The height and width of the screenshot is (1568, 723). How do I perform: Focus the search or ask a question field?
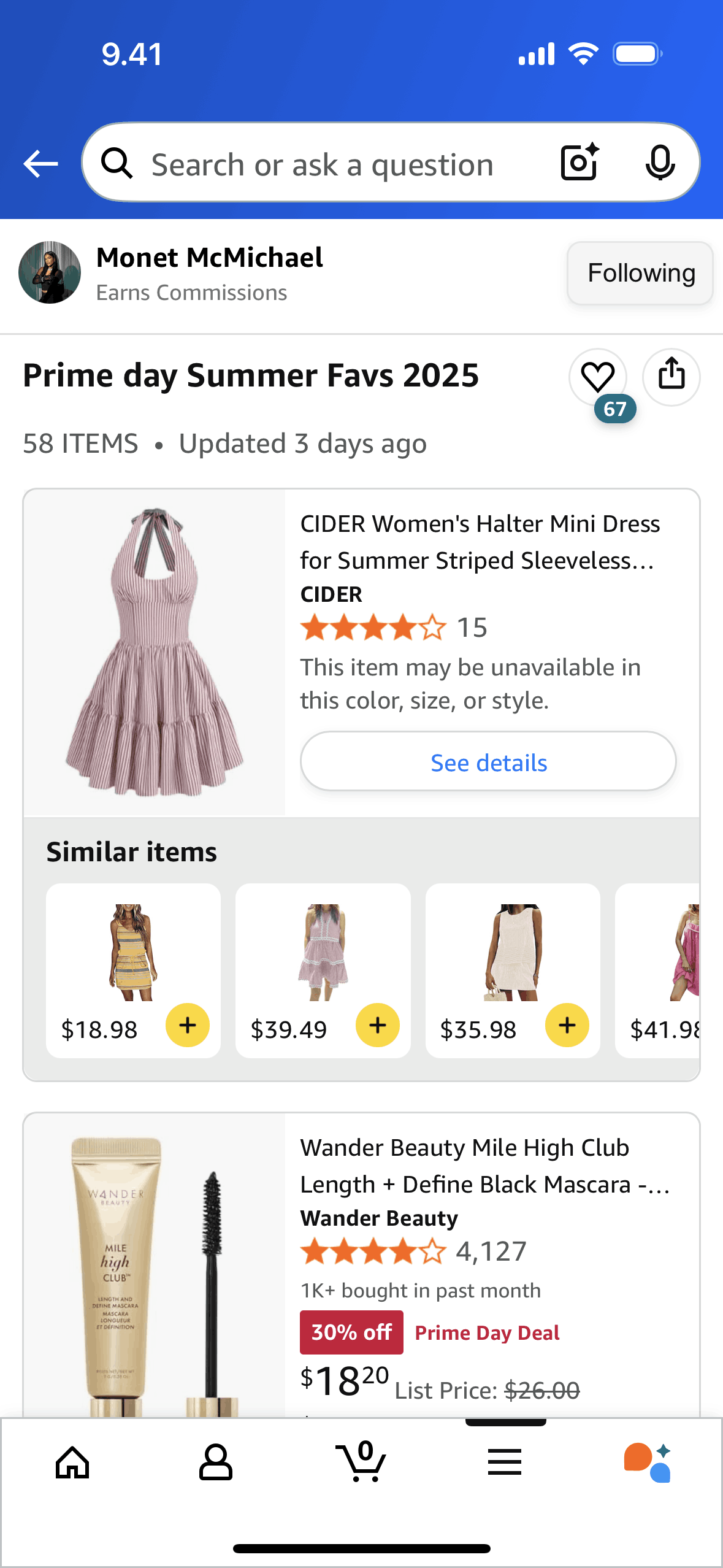322,164
